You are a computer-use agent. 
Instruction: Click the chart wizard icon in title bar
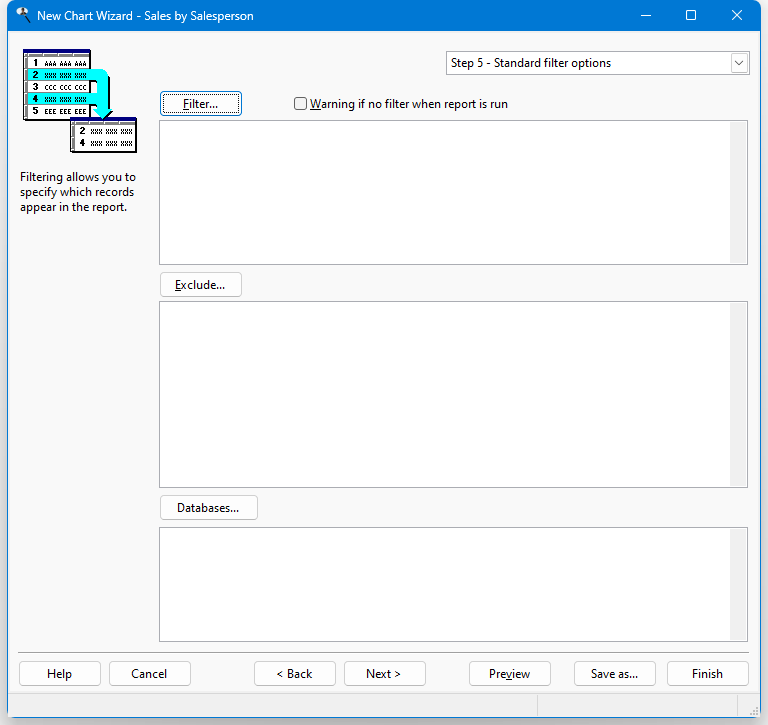(22, 15)
